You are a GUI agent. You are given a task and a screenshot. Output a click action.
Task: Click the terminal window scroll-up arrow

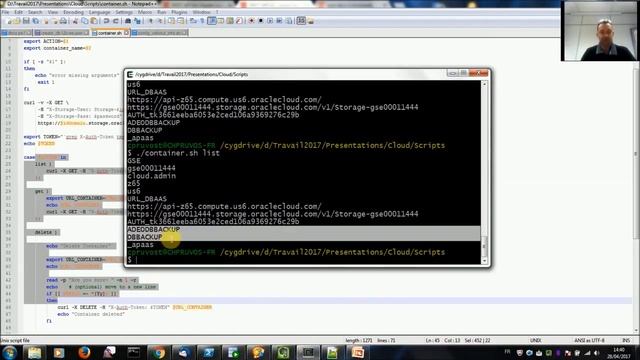click(x=484, y=84)
